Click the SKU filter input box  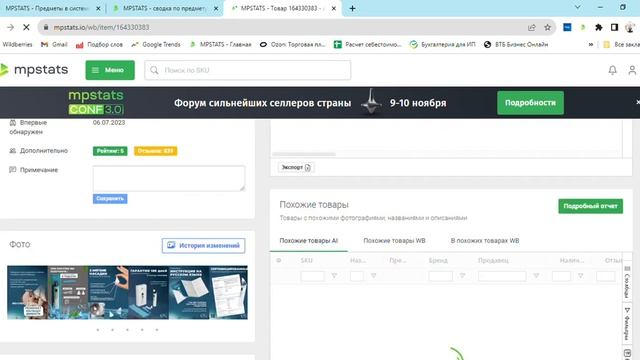tap(313, 276)
